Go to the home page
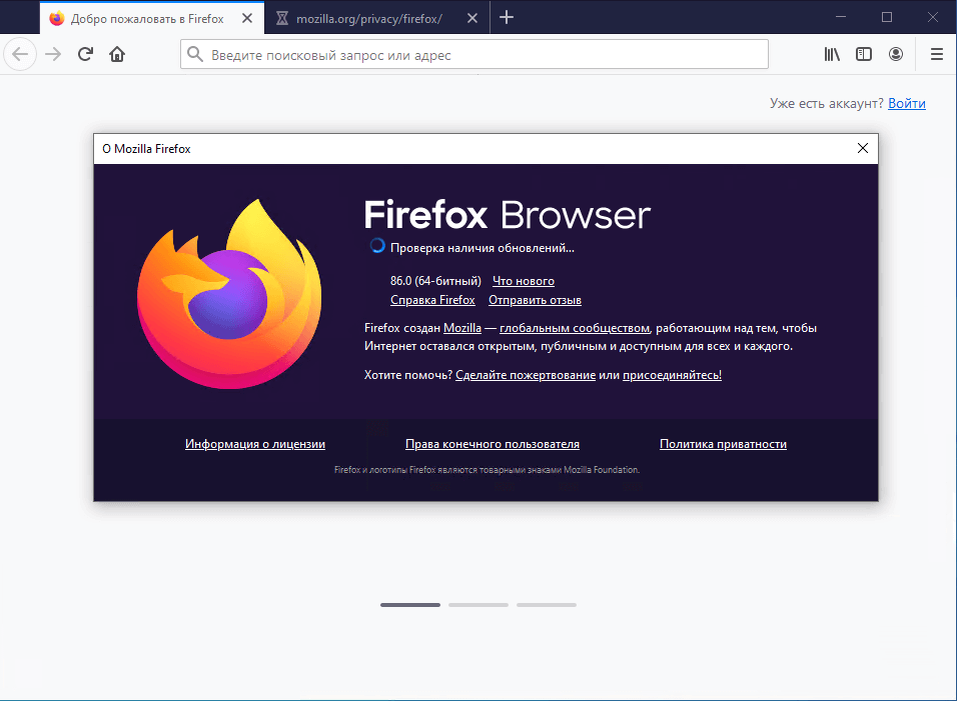This screenshot has height=701, width=957. [117, 54]
